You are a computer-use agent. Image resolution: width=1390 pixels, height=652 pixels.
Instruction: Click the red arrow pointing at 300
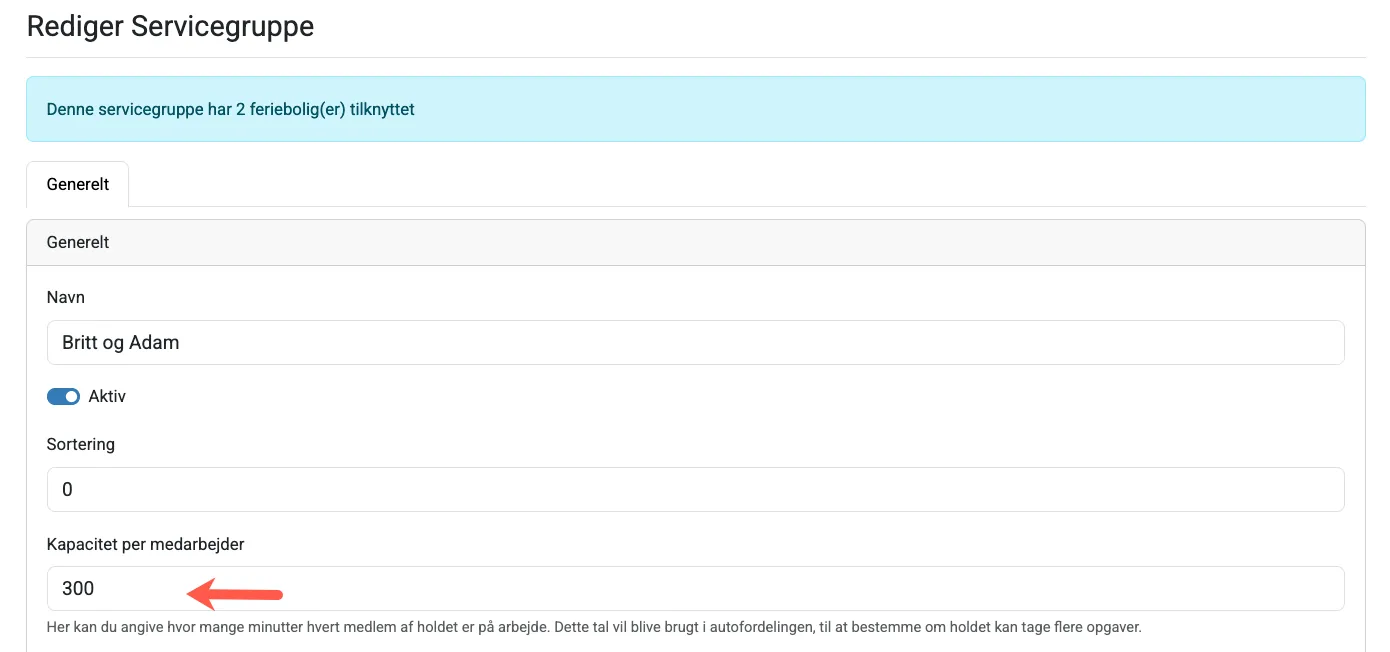tap(236, 594)
